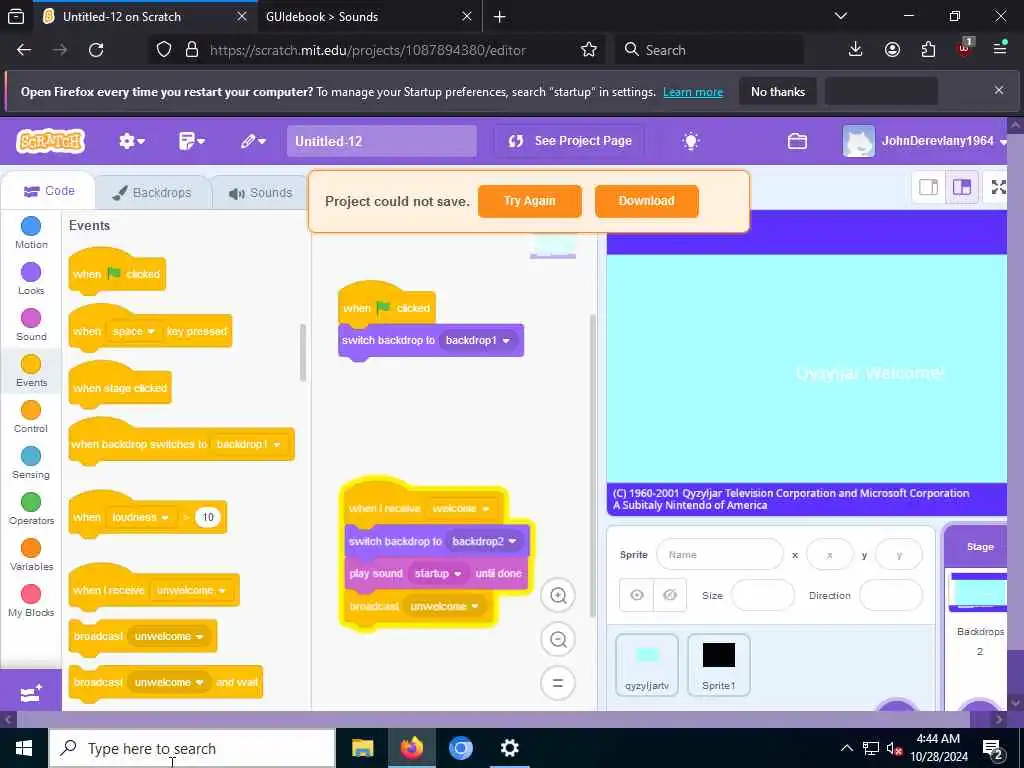The image size is (1024, 768).
Task: Select the Sprite1 thumbnail
Action: tap(718, 665)
